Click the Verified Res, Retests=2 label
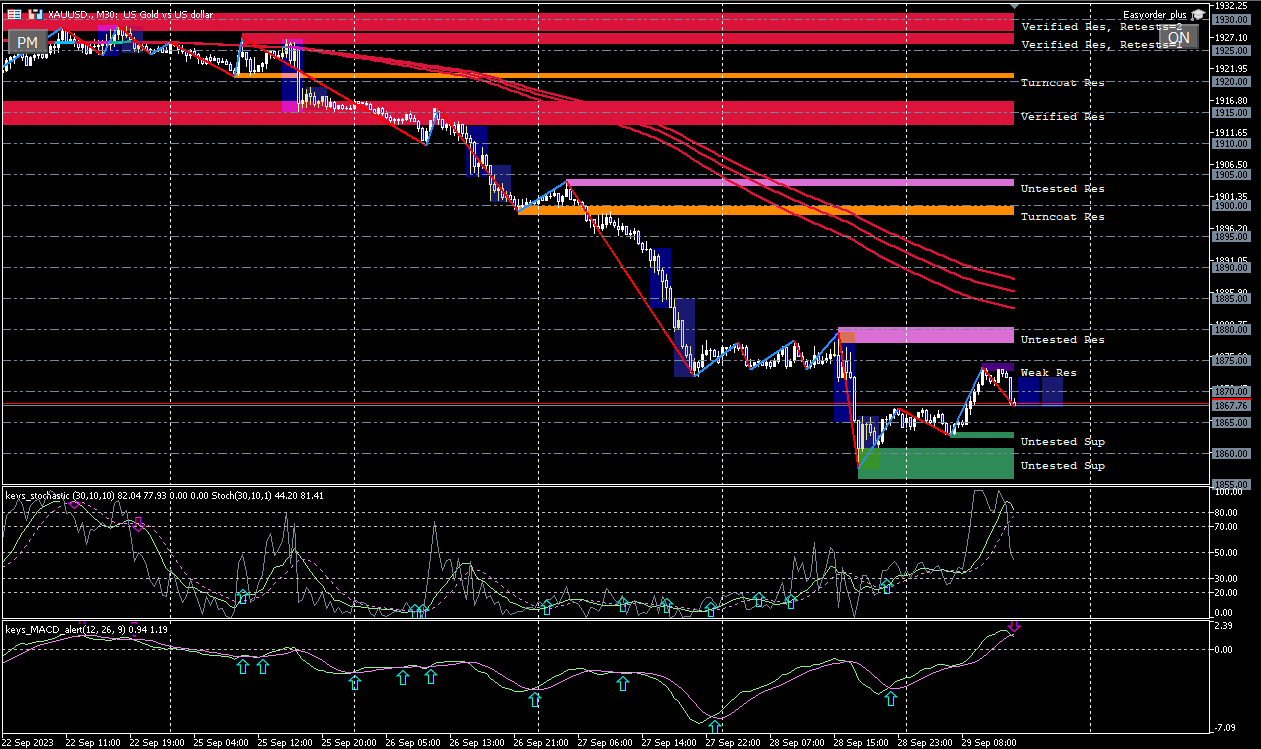Screen dimensions: 1261x749 [1100, 28]
